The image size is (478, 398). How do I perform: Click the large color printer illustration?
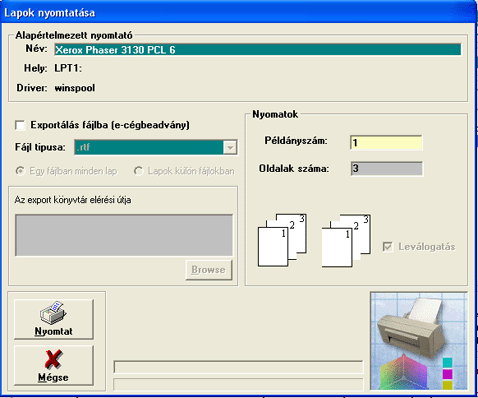[x=419, y=341]
